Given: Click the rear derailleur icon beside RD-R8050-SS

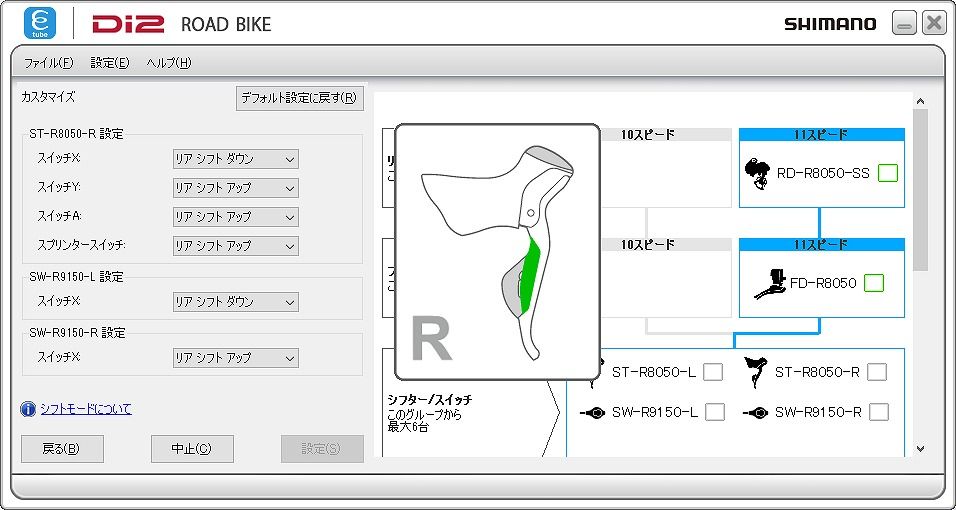Looking at the screenshot, I should click(757, 174).
